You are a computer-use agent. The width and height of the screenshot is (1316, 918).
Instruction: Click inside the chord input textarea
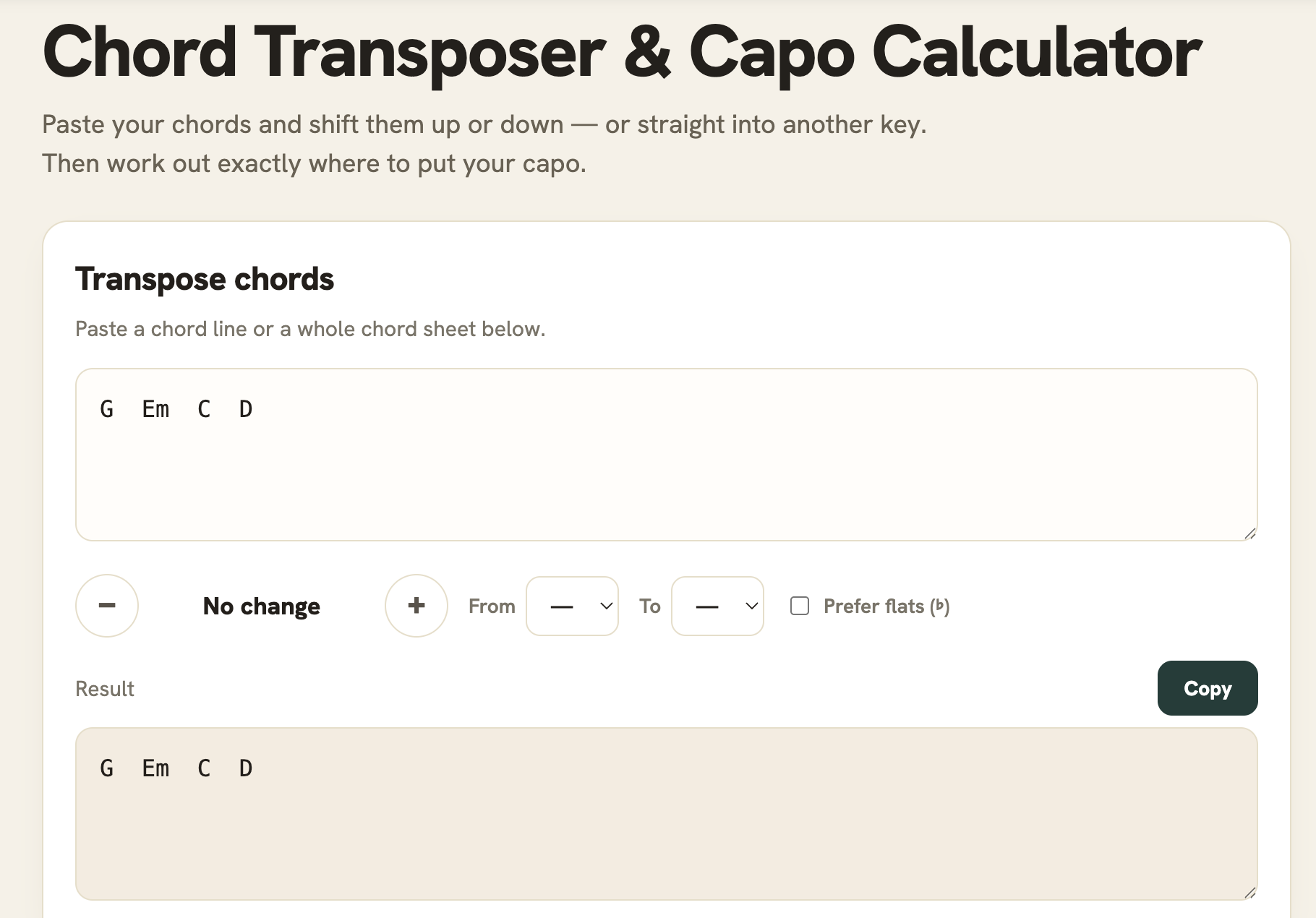(667, 455)
